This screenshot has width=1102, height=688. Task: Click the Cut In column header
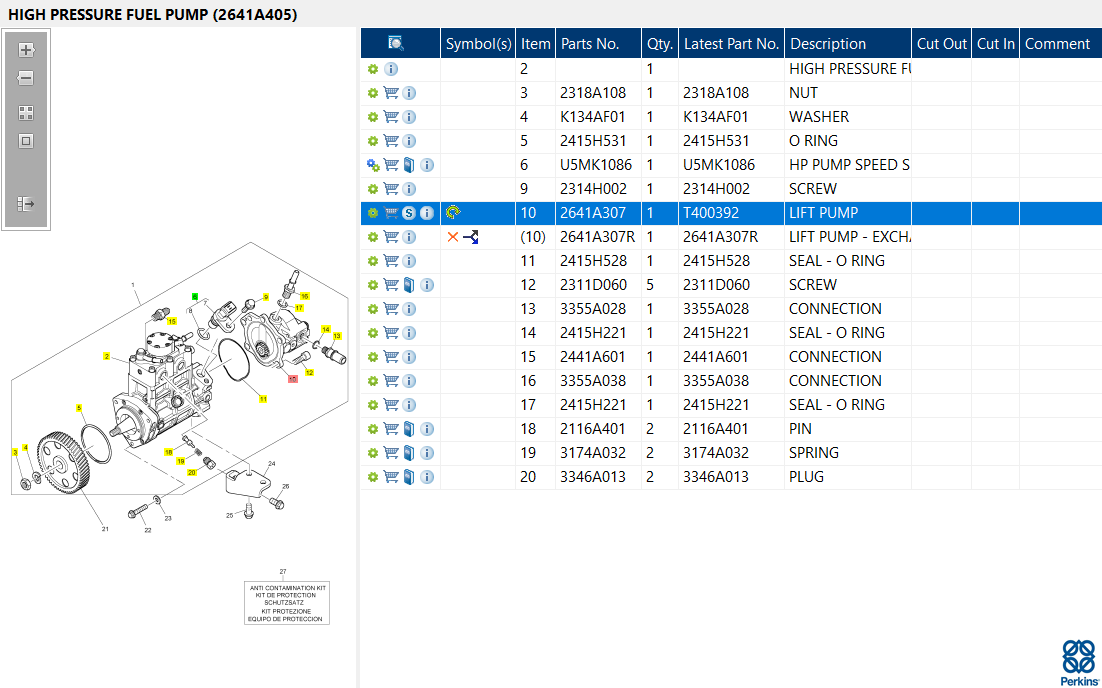coord(996,44)
